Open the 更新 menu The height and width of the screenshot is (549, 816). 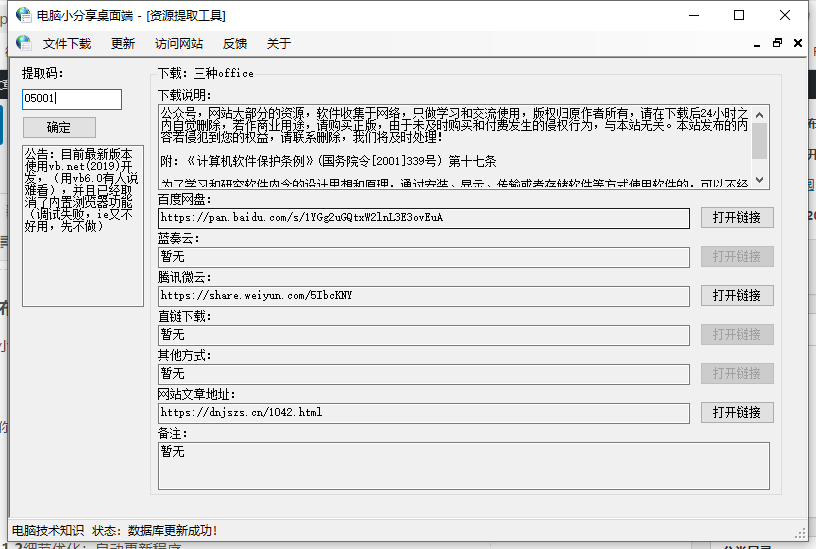click(123, 44)
